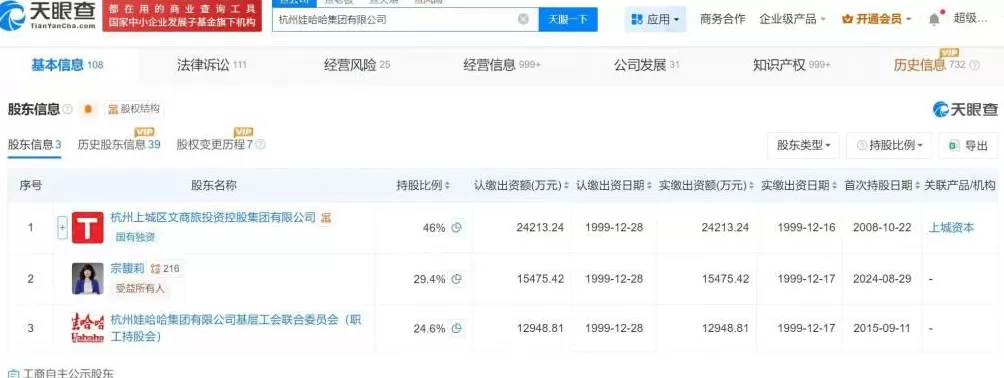Switch to the 基本信息 tab
The width and height of the screenshot is (1004, 378).
click(x=67, y=65)
